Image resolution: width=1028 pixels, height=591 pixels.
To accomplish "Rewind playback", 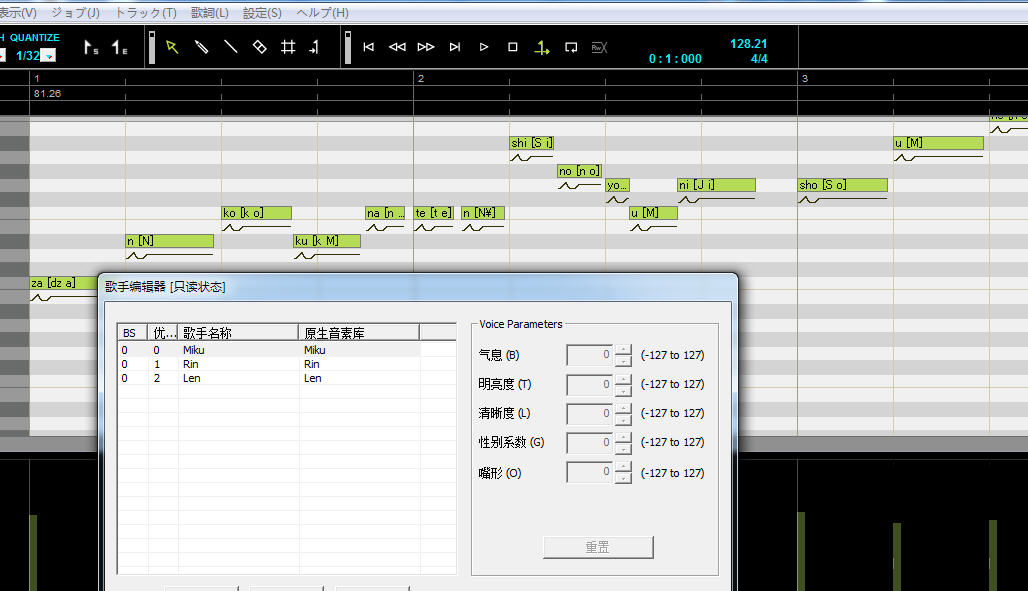I will point(397,47).
